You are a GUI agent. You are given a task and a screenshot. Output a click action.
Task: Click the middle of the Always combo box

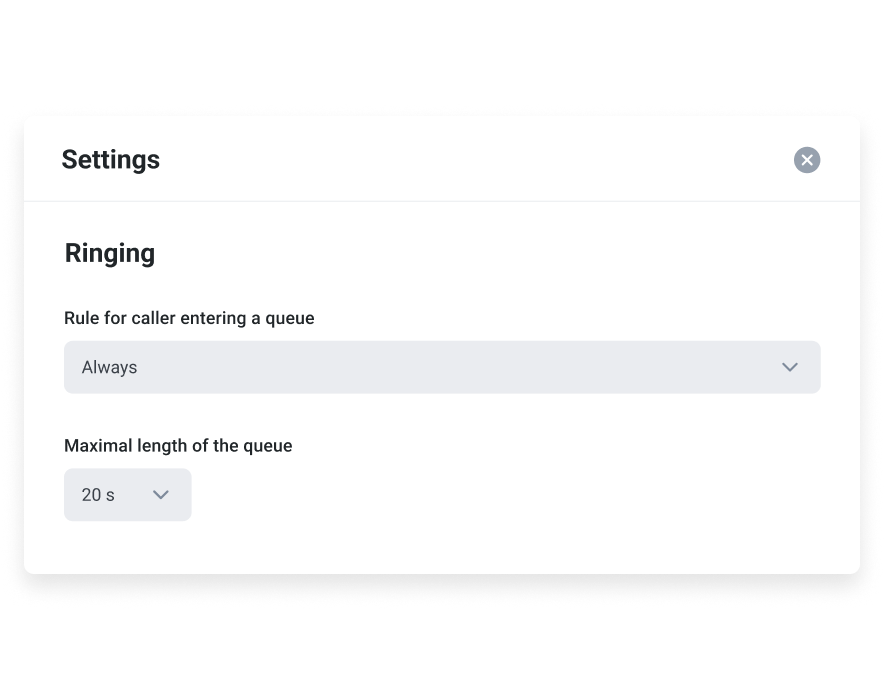coord(442,367)
